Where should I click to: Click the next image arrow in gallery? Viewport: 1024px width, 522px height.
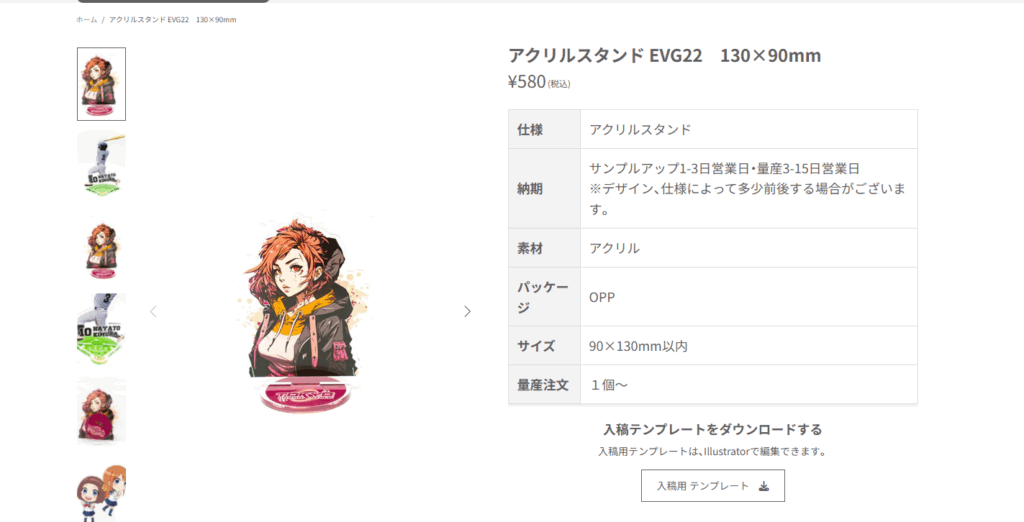point(467,312)
